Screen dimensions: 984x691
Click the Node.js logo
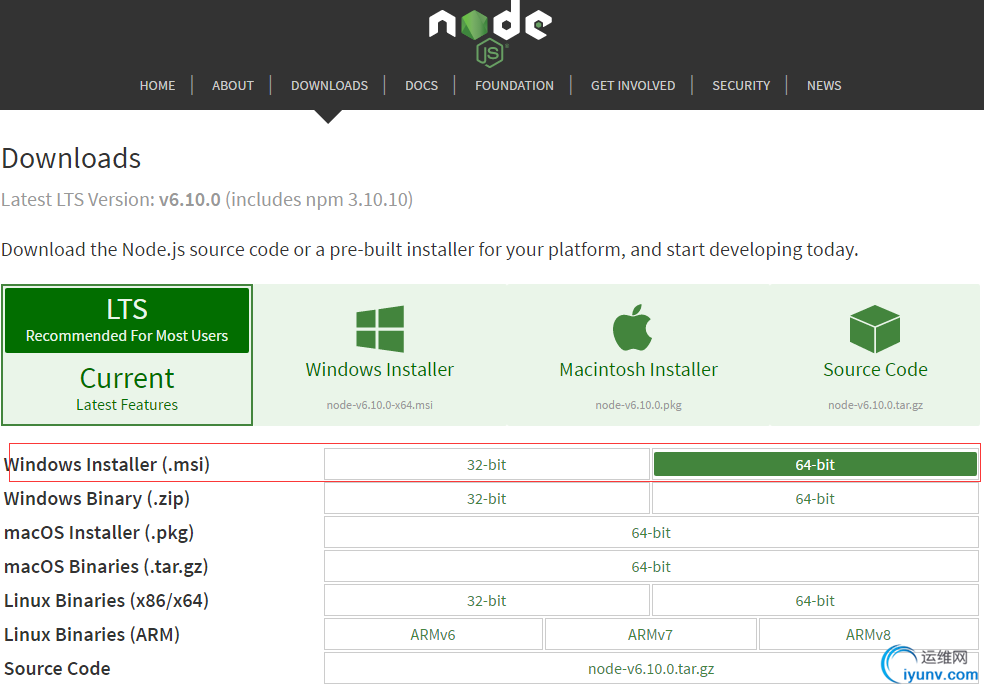(490, 33)
